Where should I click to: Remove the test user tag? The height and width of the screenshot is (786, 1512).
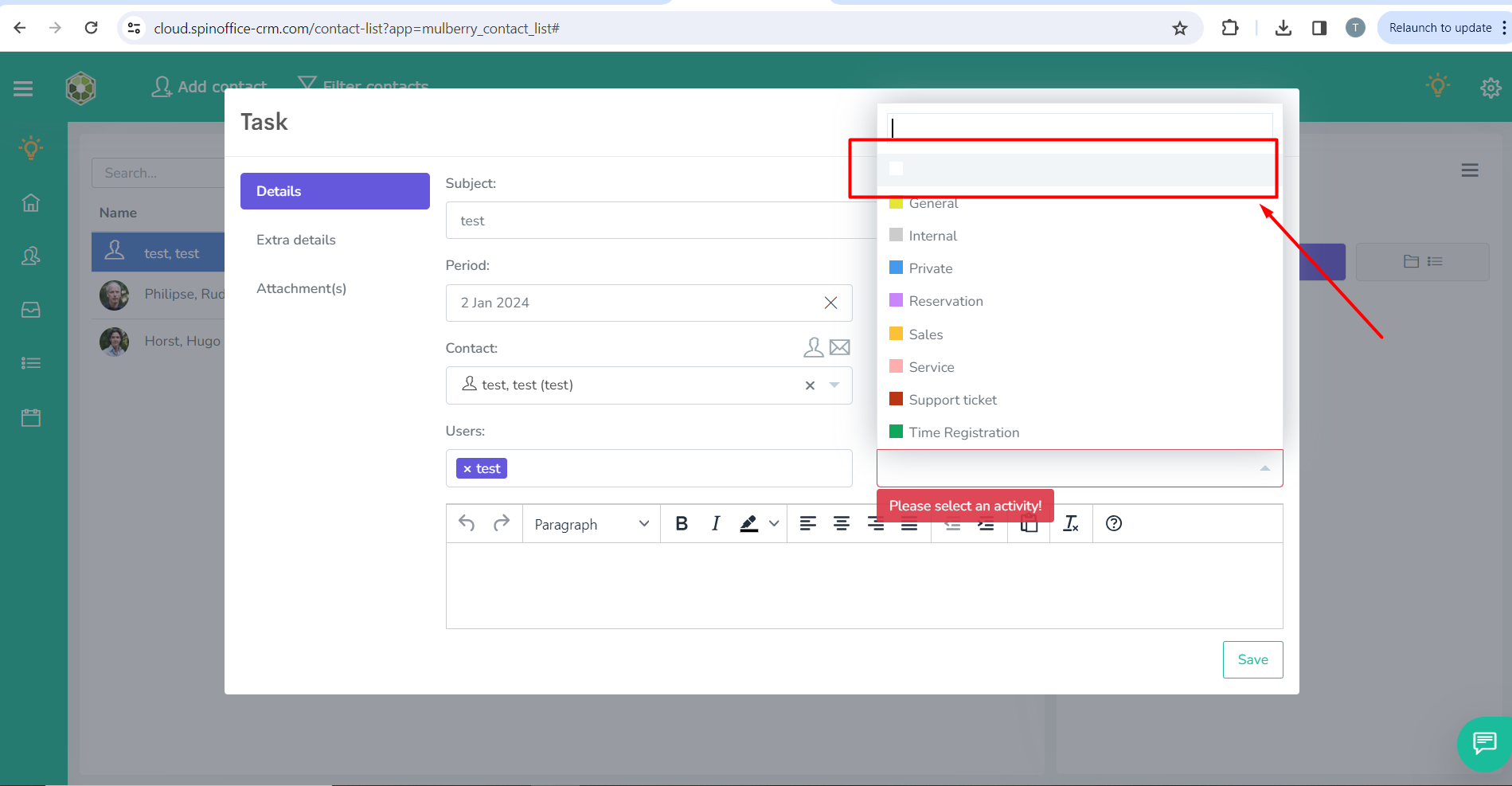coord(467,469)
